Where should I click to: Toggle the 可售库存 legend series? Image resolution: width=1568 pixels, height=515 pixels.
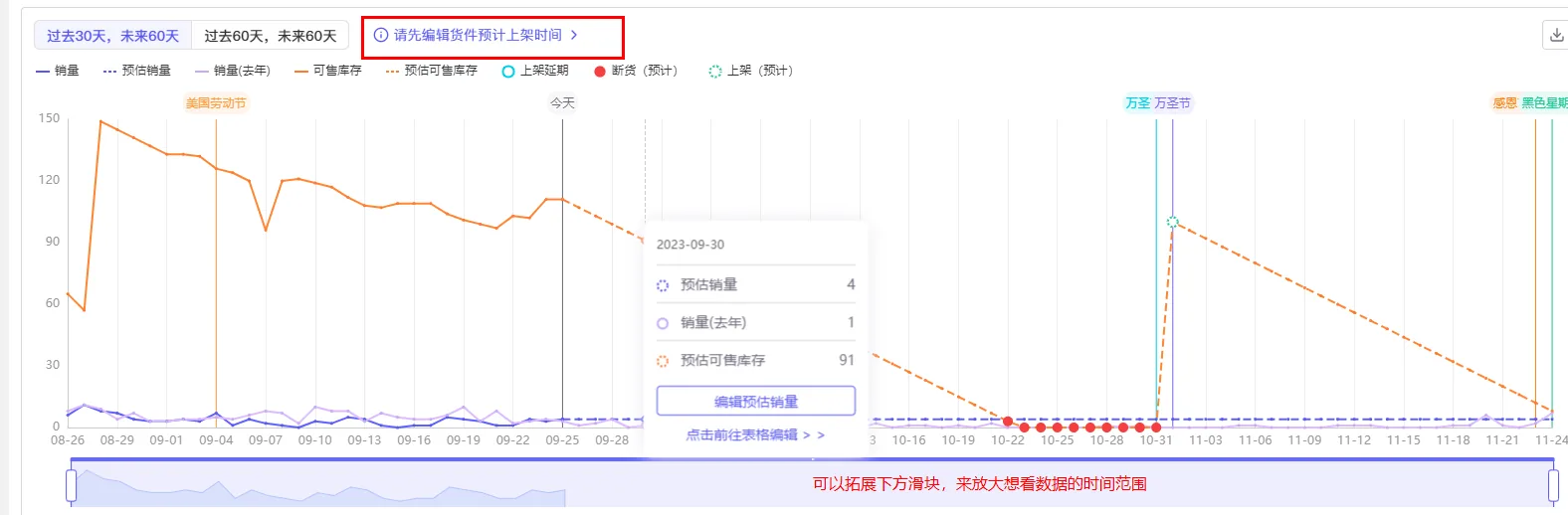click(x=328, y=71)
